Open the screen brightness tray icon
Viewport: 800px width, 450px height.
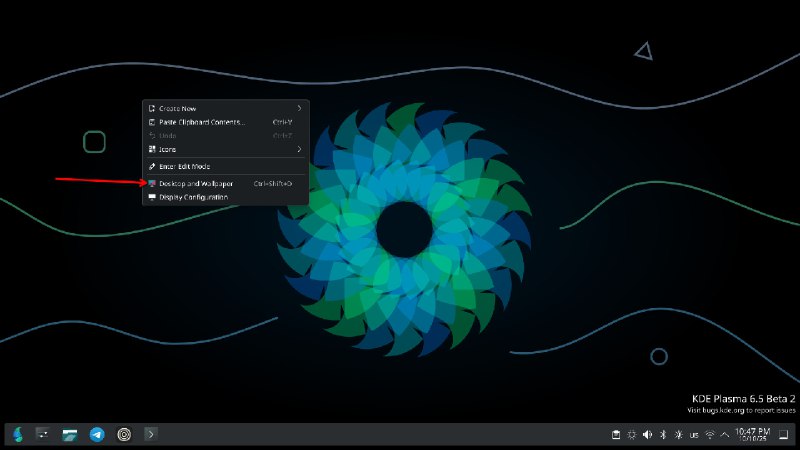(x=679, y=435)
